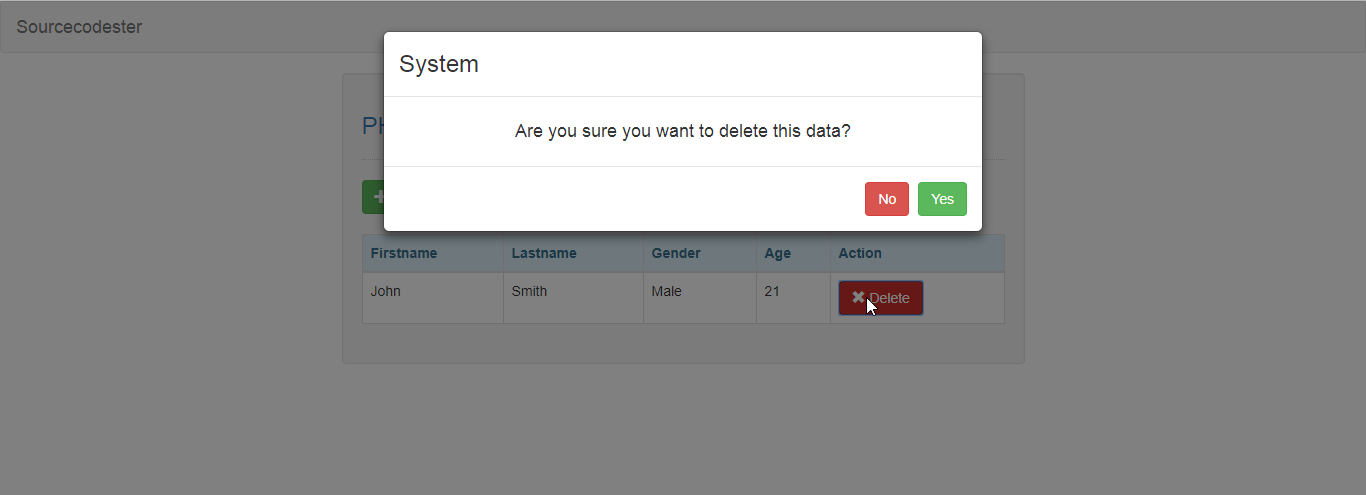This screenshot has height=495, width=1366.
Task: Cancel deletion with the No button
Action: tap(886, 199)
